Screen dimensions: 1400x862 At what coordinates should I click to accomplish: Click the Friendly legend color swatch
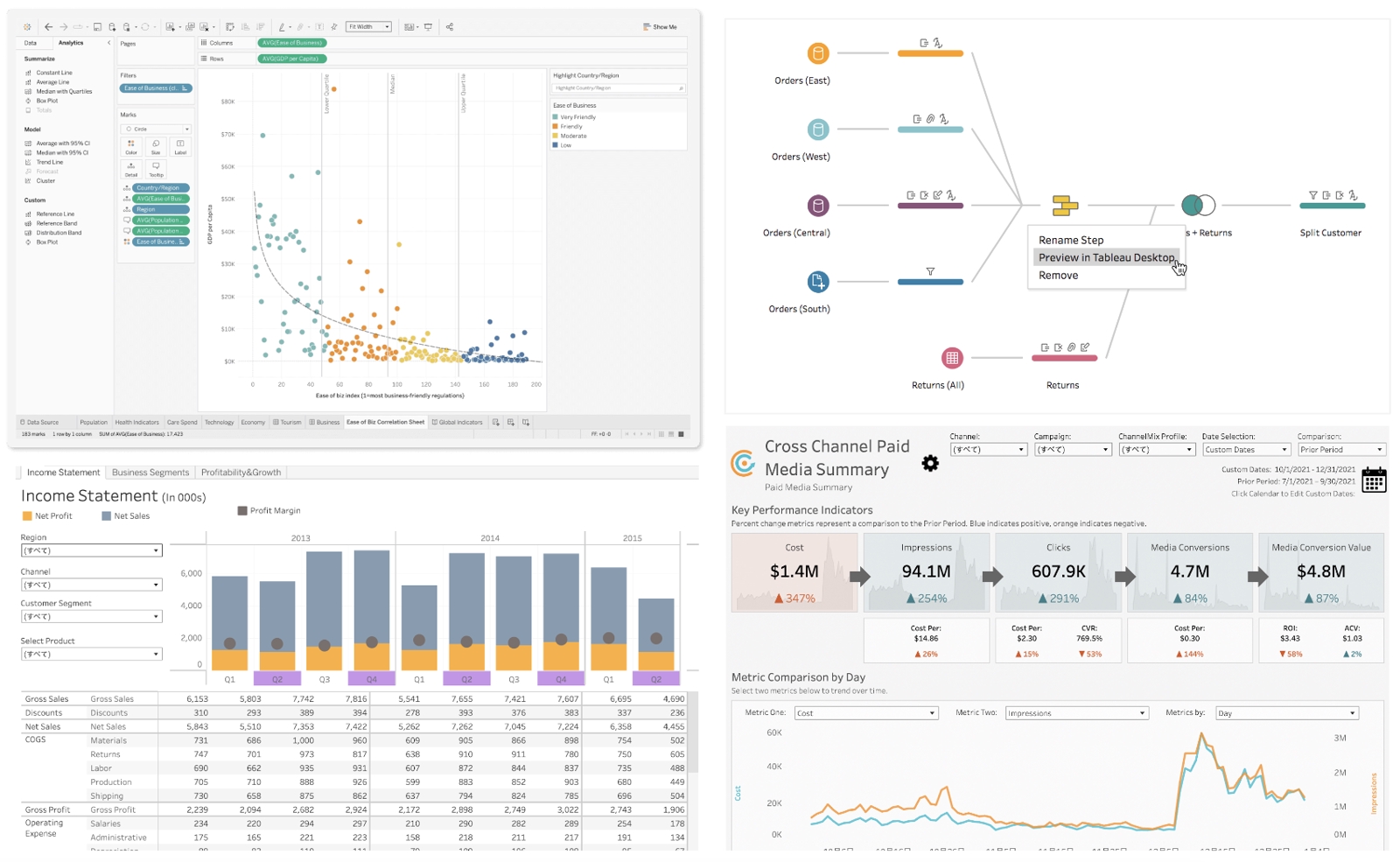coord(556,126)
